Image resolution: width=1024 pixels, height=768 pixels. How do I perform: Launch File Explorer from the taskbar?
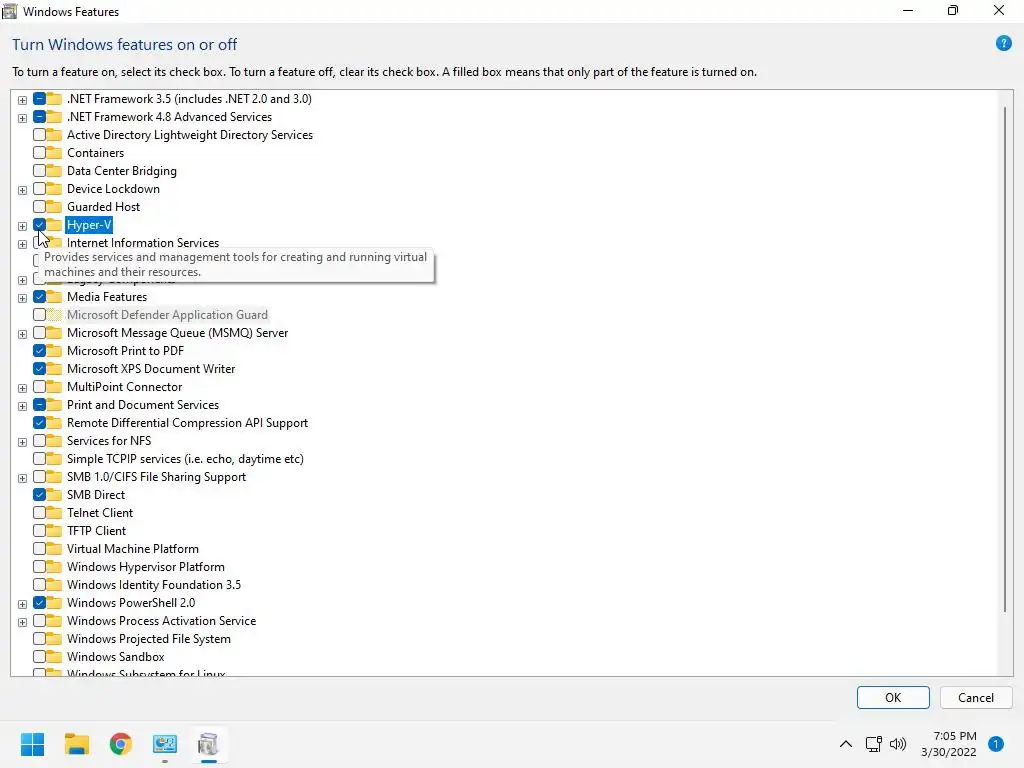[76, 744]
